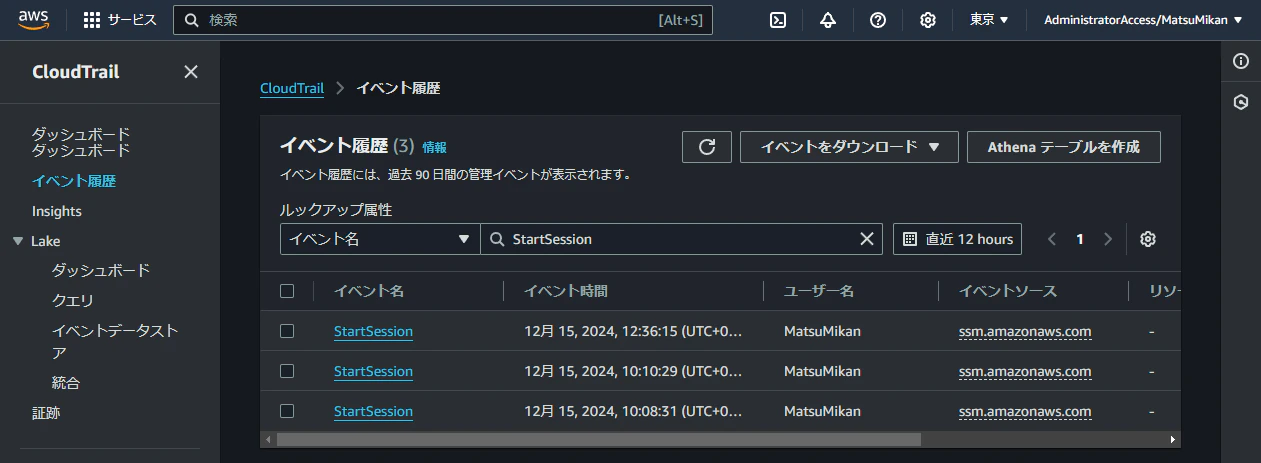
Task: Select the 12:36:15 StartSession row checkbox
Action: (x=287, y=331)
